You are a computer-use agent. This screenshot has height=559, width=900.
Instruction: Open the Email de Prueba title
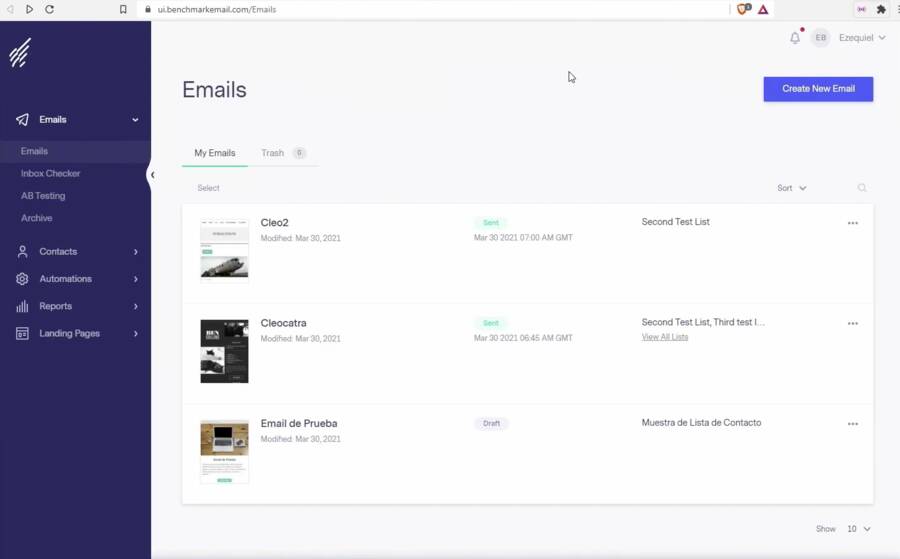click(x=299, y=424)
